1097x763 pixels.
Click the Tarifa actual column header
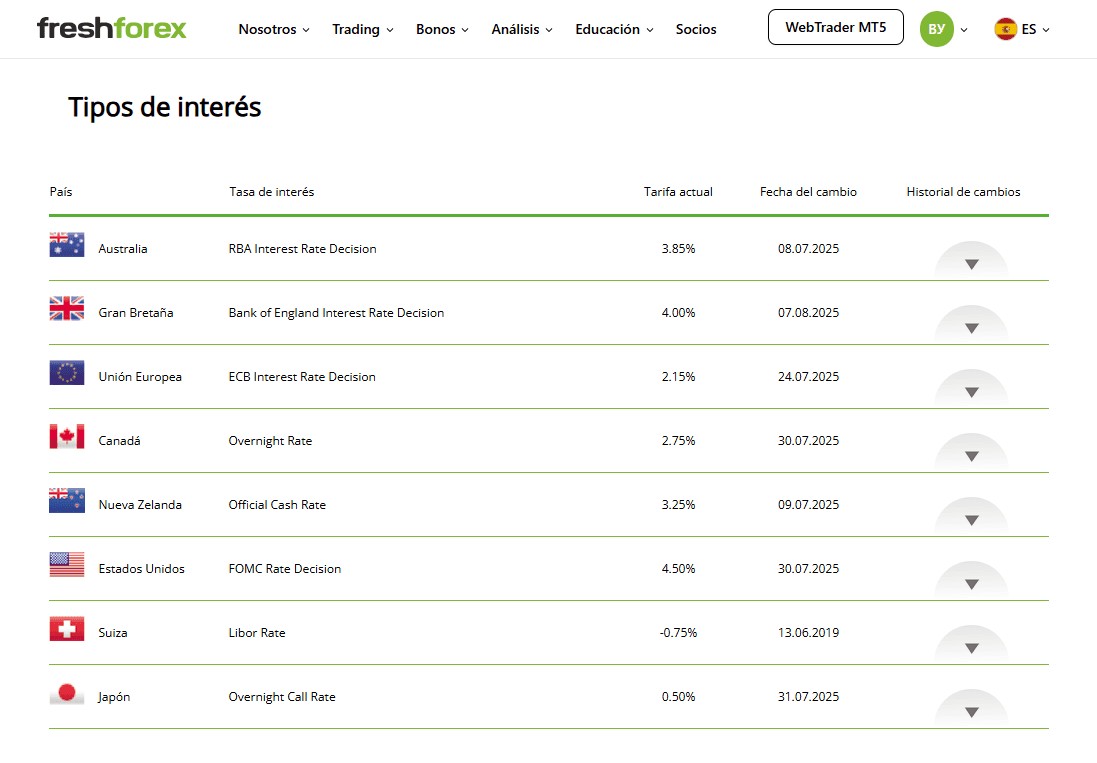click(x=678, y=192)
